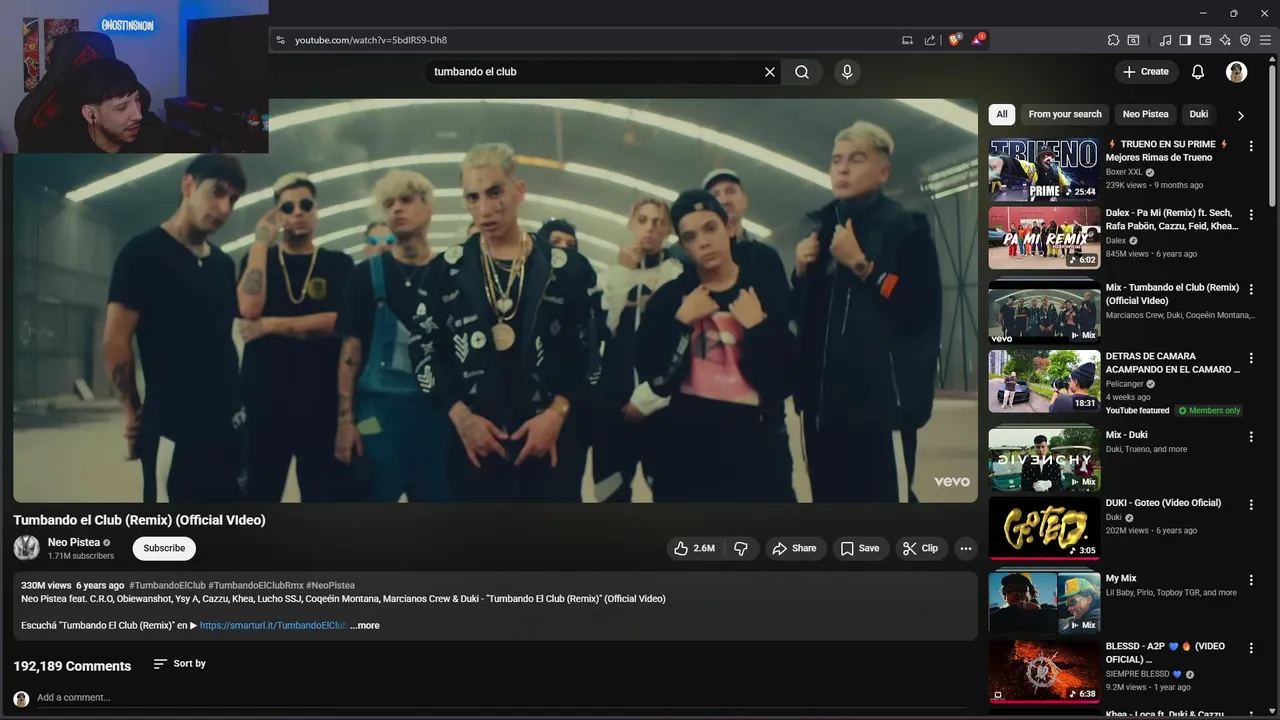
Task: Select the Duki filter chip
Action: 1199,114
